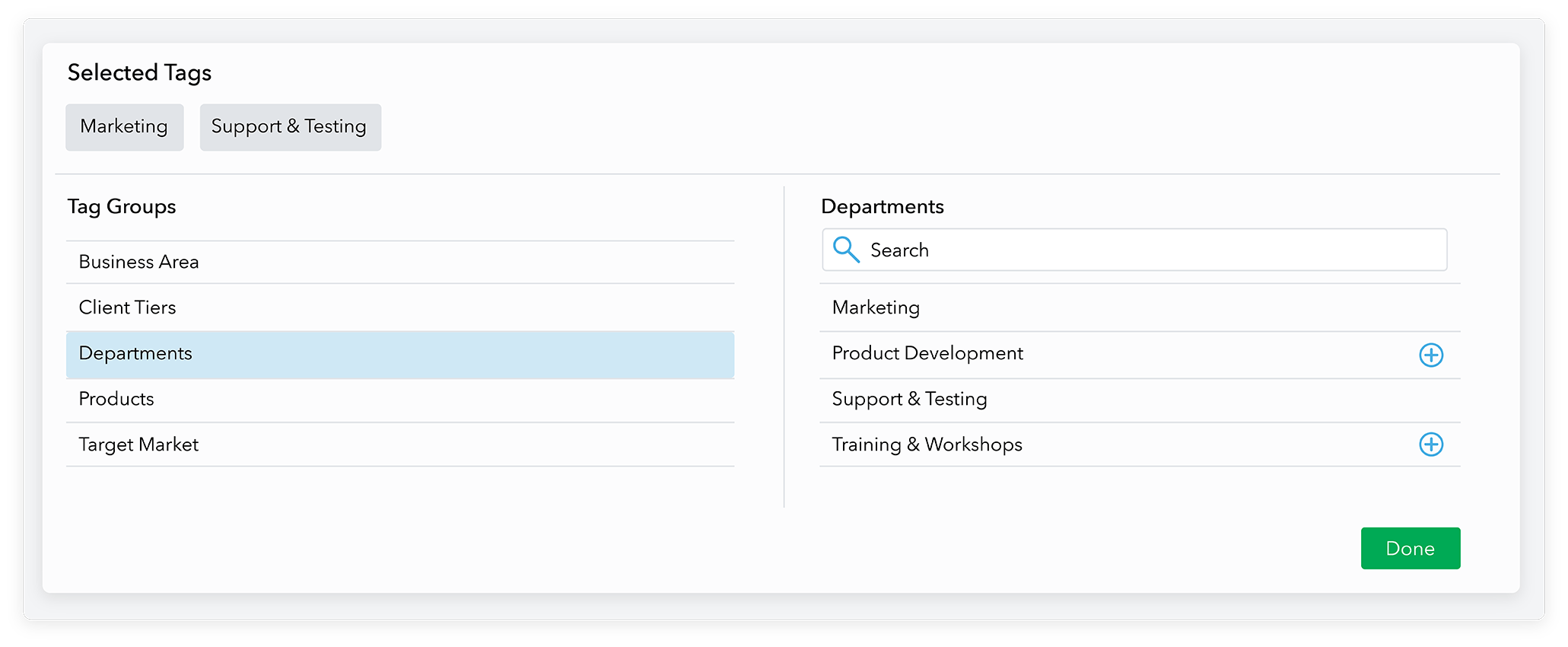Open the Client Tiers tag group
The width and height of the screenshot is (1568, 647).
coord(400,308)
